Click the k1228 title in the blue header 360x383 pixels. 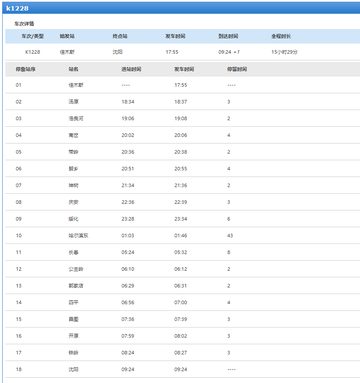[x=17, y=8]
